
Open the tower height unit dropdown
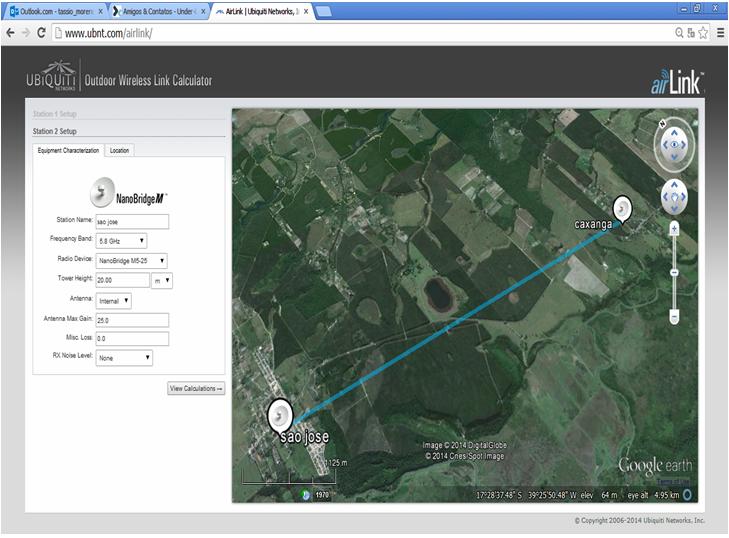[162, 280]
